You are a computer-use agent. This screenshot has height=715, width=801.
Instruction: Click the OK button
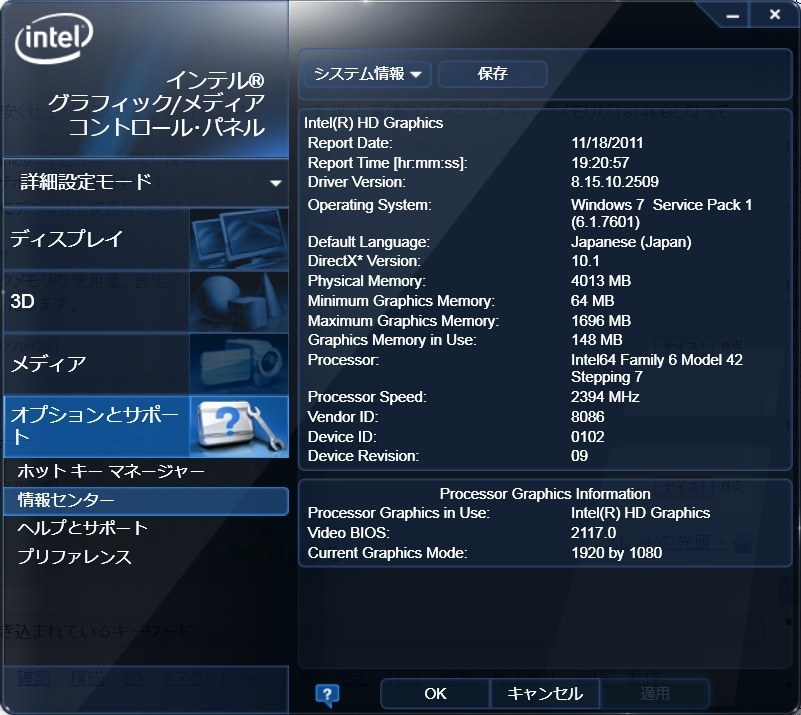435,694
